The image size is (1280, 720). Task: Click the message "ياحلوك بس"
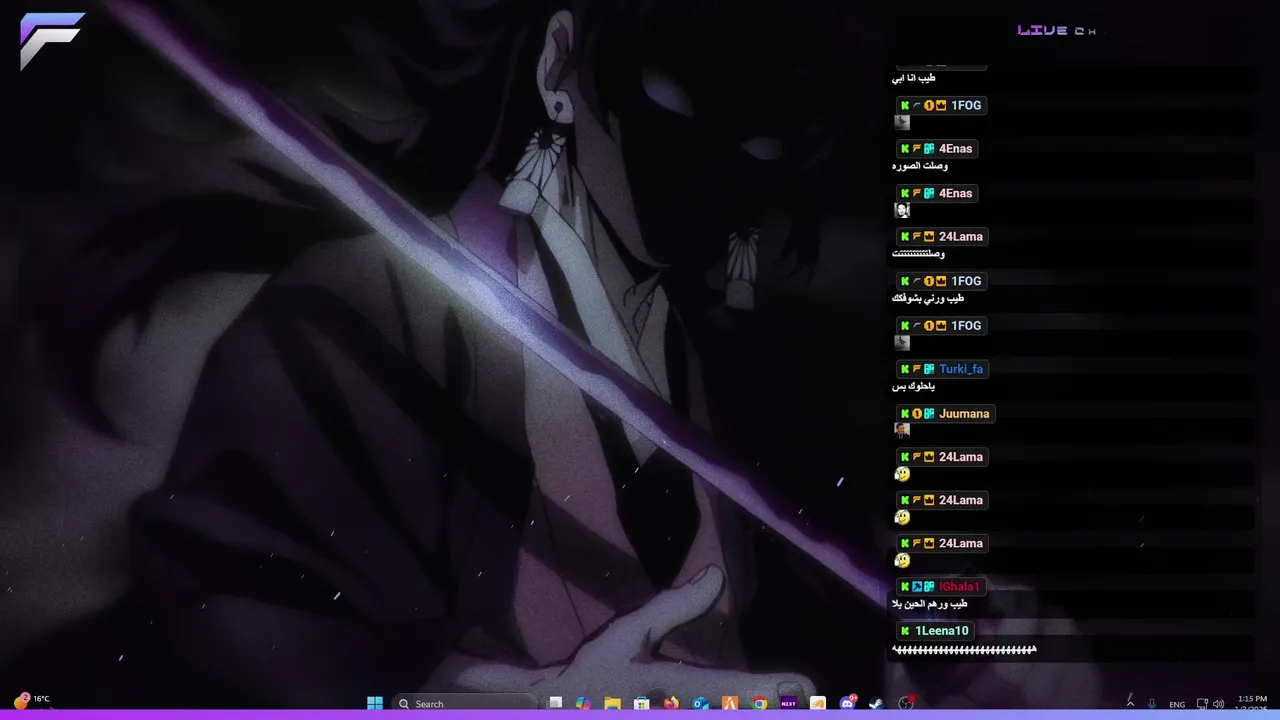point(913,386)
